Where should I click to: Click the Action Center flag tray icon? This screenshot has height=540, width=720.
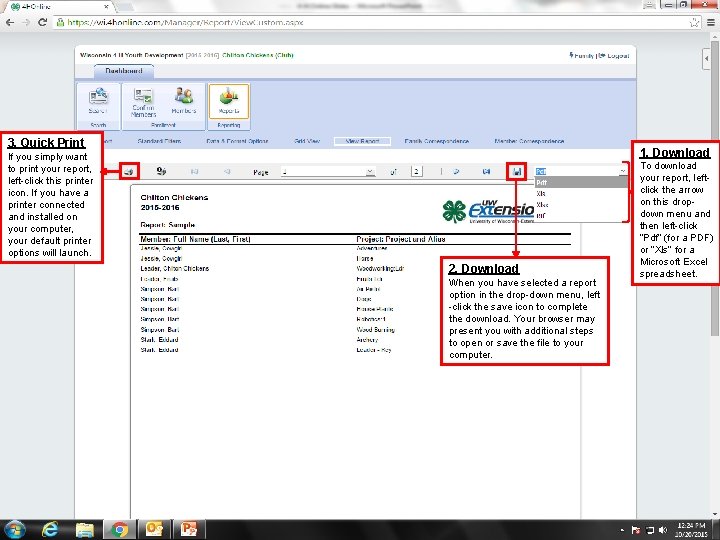636,530
